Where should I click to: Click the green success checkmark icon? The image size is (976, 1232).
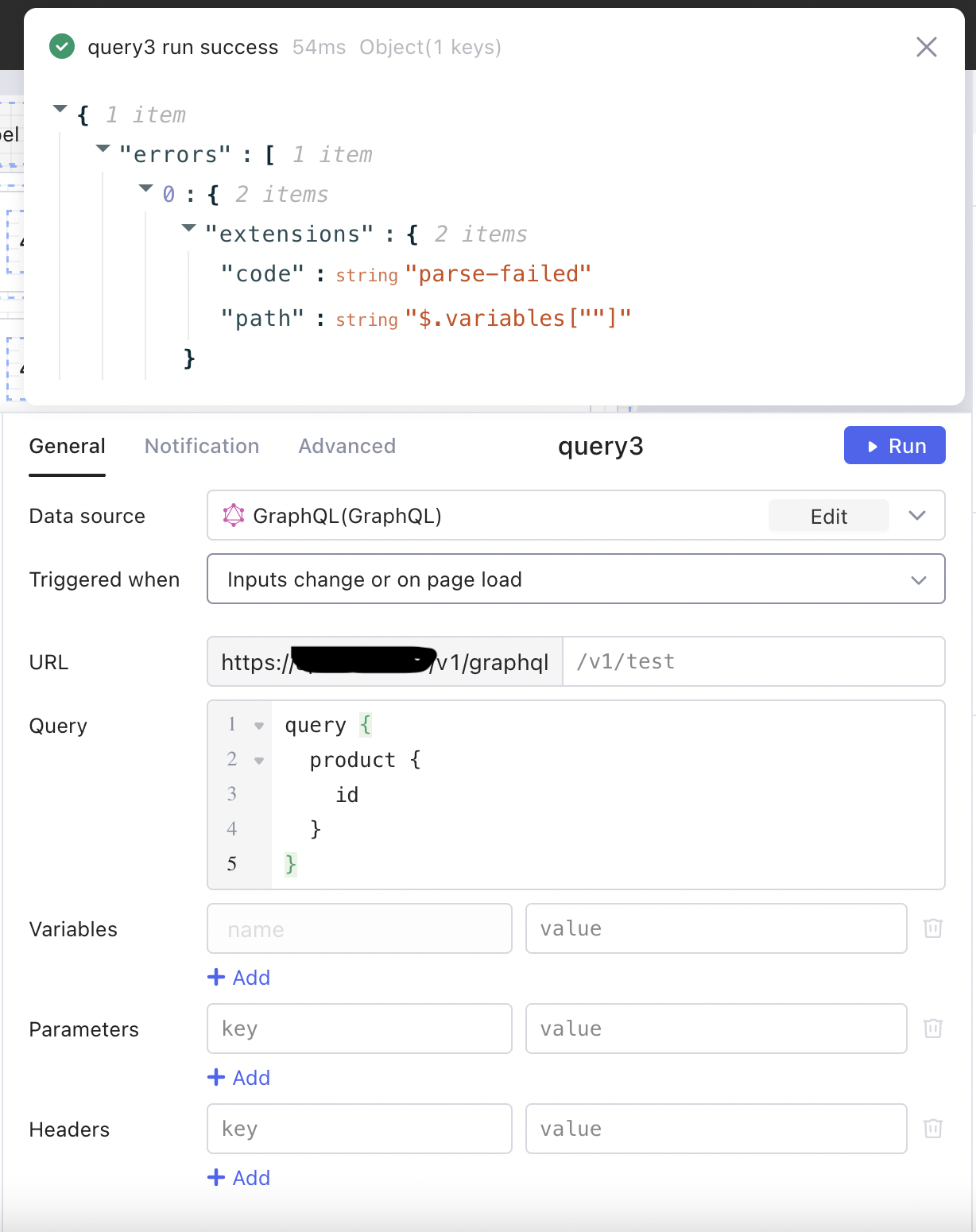[x=61, y=47]
